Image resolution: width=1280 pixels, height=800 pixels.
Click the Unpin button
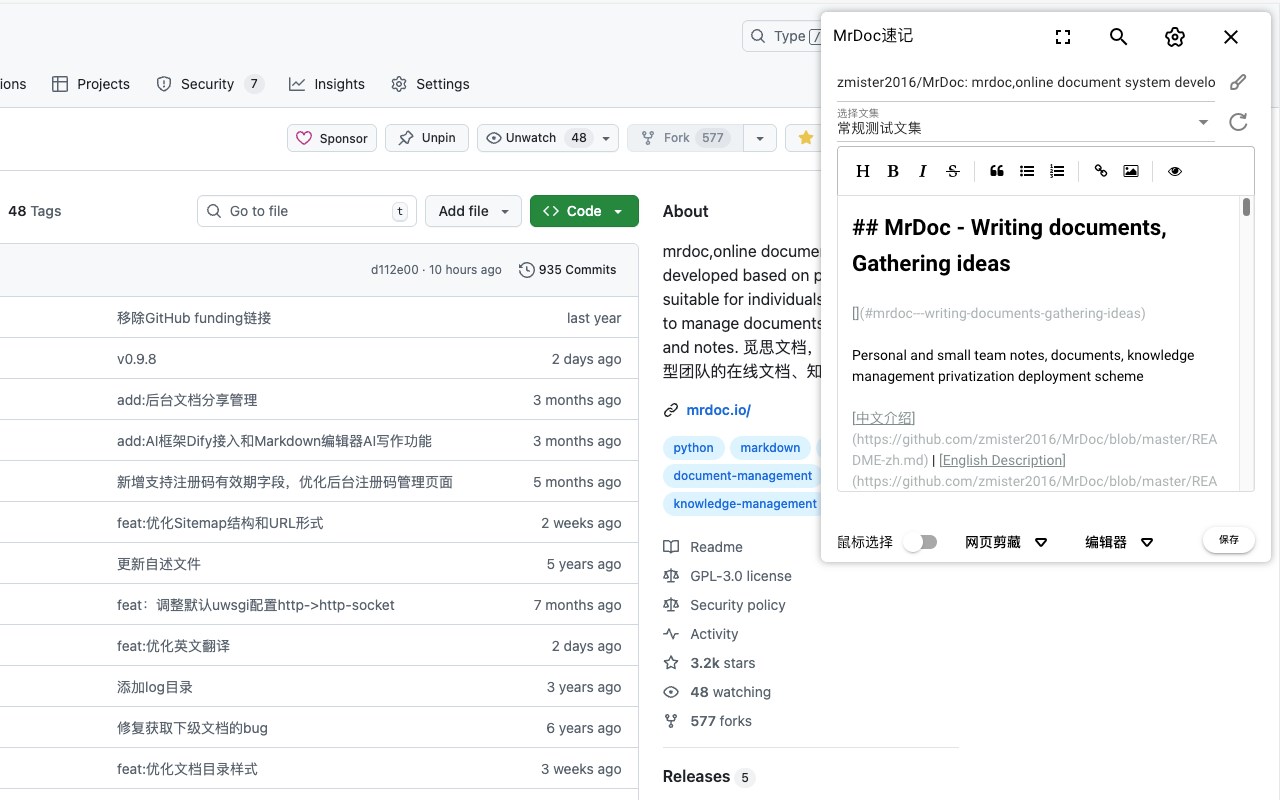(x=427, y=138)
